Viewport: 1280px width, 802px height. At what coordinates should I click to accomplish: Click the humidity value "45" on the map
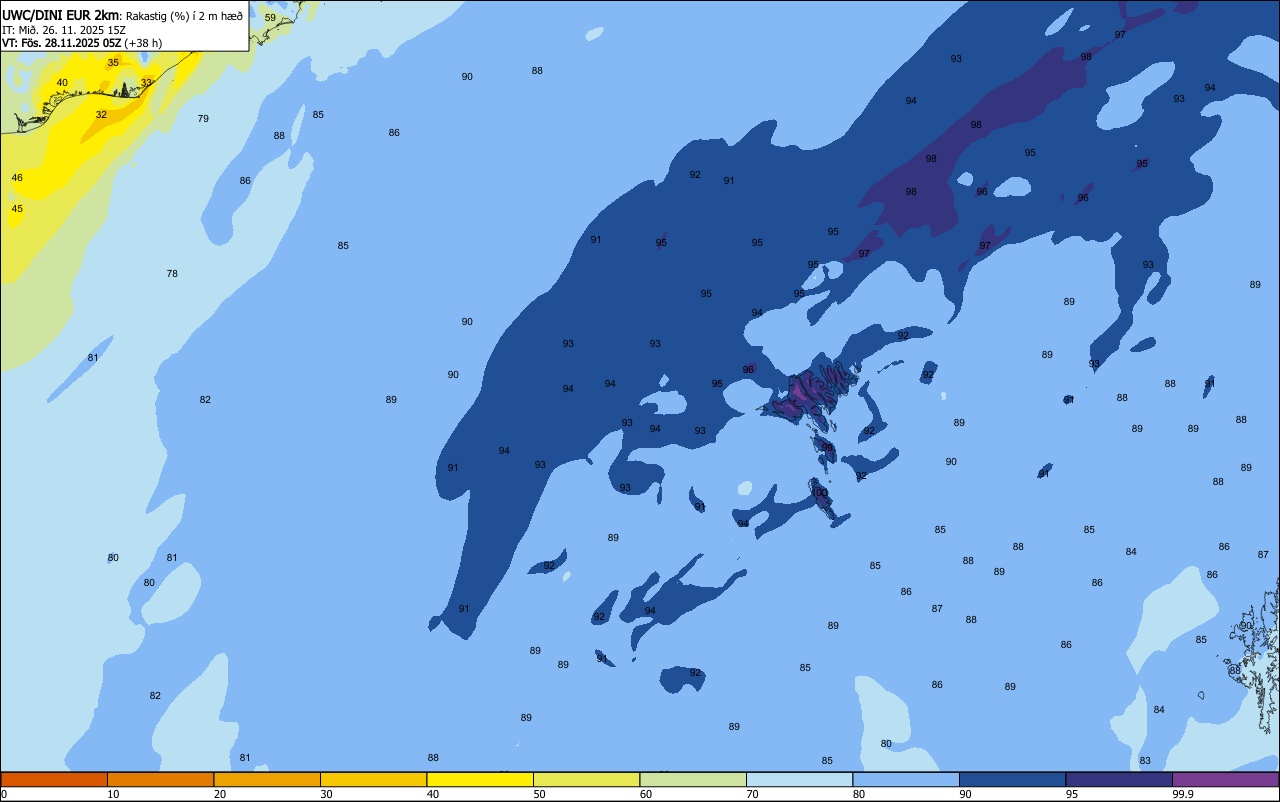pos(17,209)
